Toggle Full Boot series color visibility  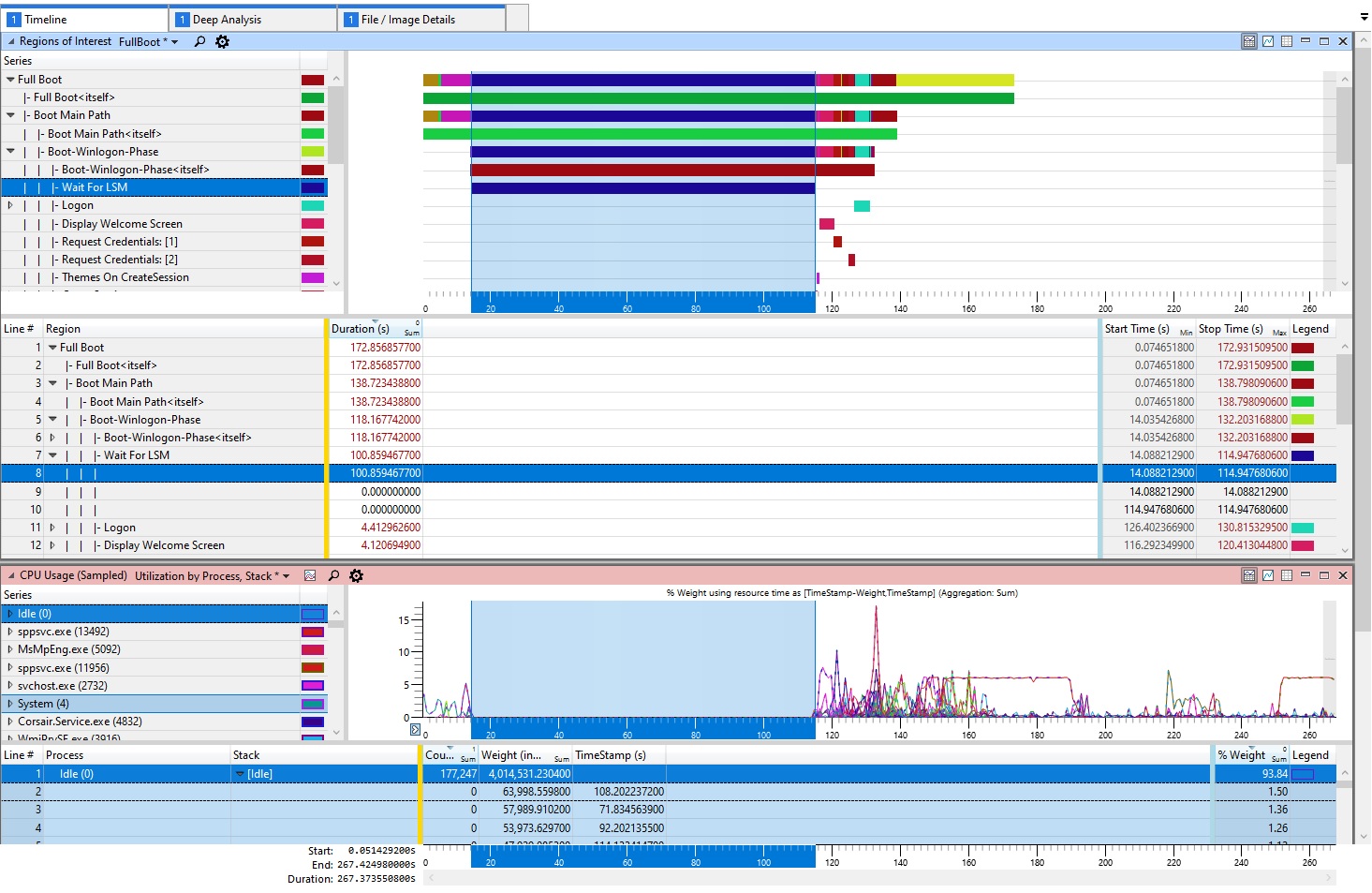pyautogui.click(x=313, y=80)
